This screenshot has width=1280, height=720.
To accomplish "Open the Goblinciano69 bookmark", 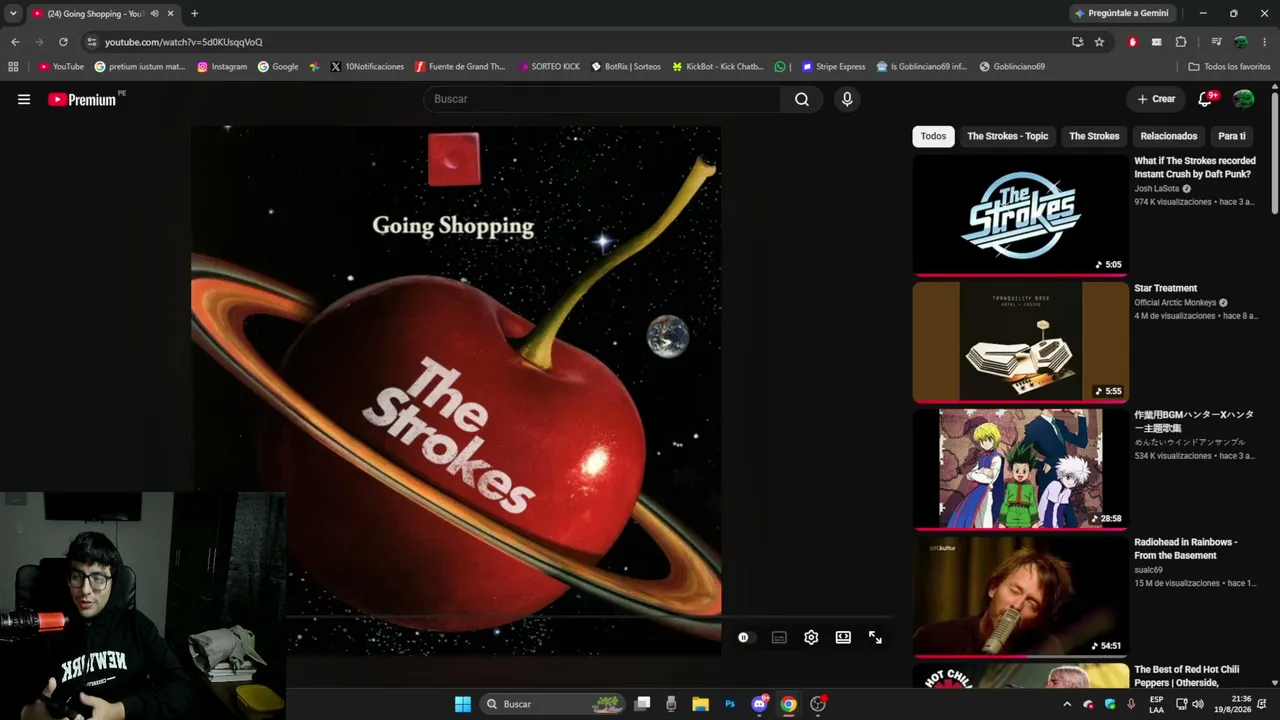I will (1012, 67).
